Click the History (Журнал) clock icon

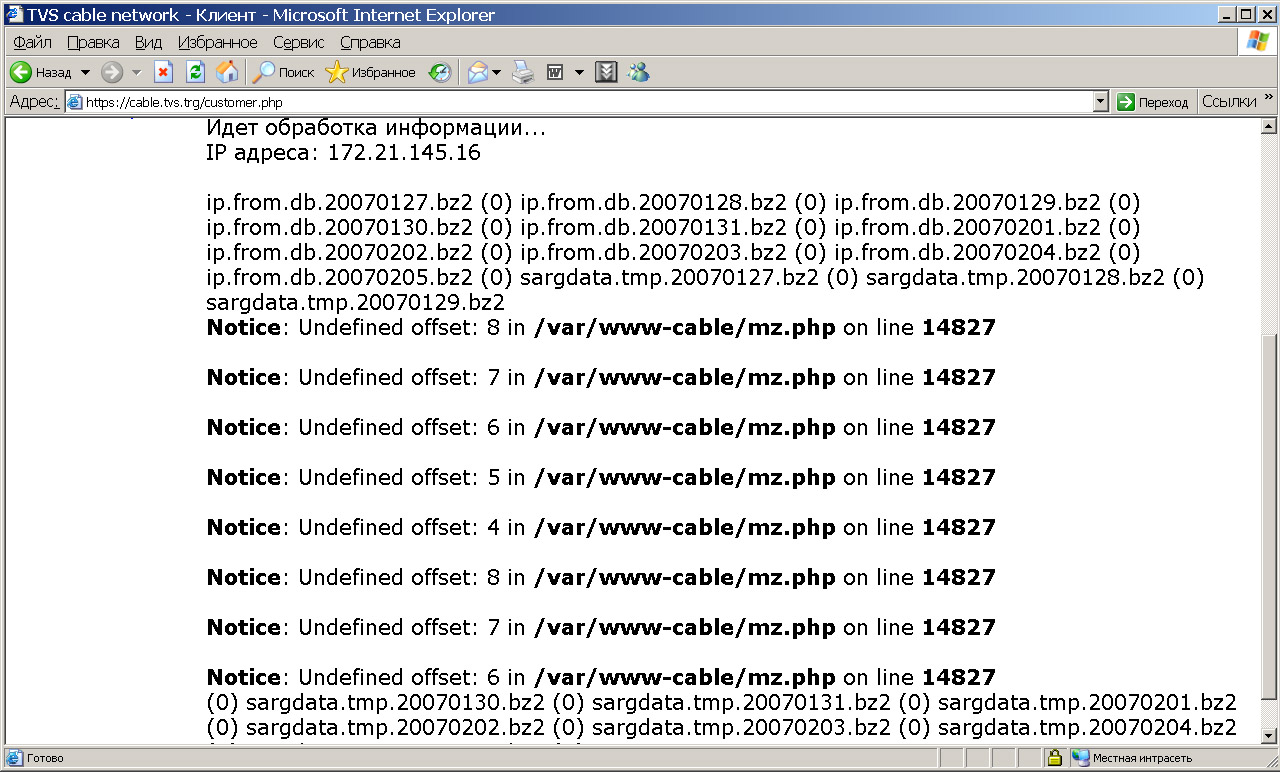pos(440,72)
